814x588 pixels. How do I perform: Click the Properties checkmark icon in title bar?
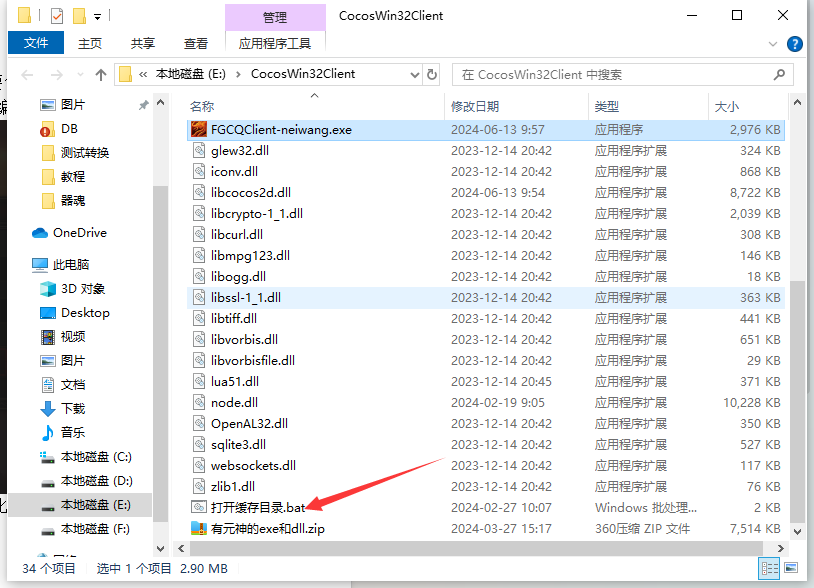(56, 16)
